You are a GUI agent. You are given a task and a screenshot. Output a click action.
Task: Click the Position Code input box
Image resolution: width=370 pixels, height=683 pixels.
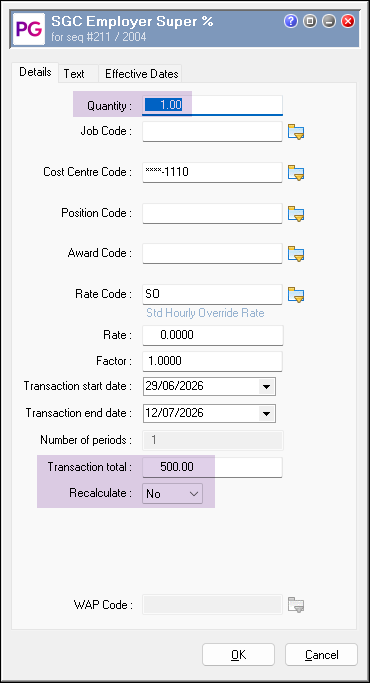[212, 213]
